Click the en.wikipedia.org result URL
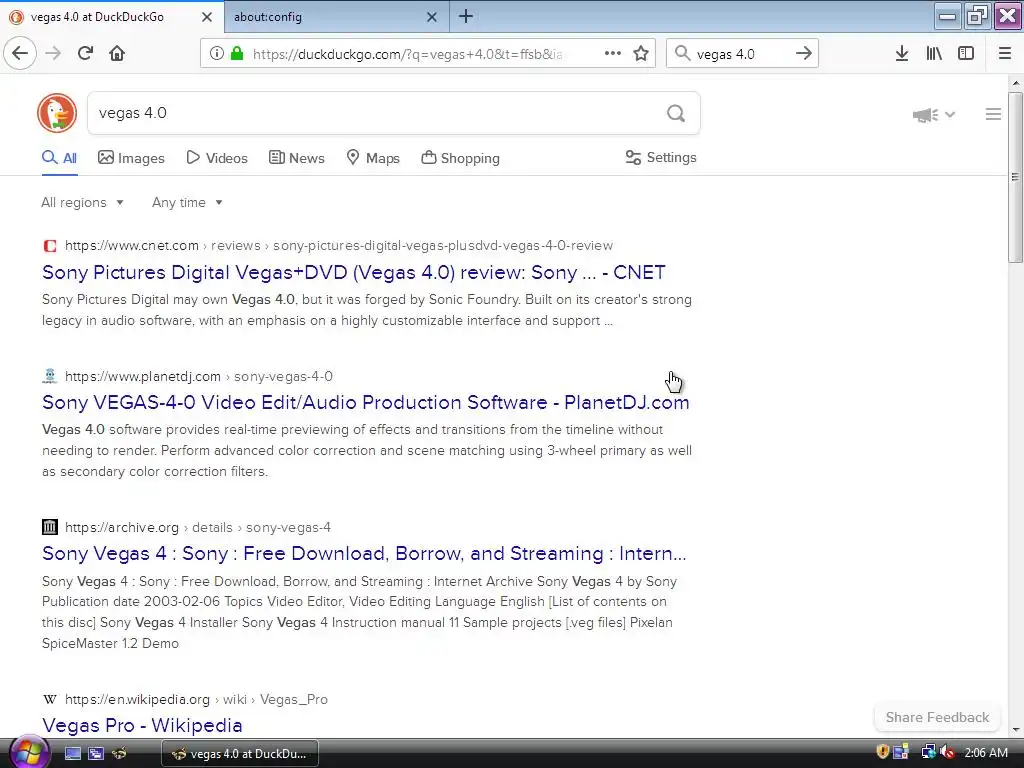This screenshot has height=768, width=1024. (x=196, y=699)
